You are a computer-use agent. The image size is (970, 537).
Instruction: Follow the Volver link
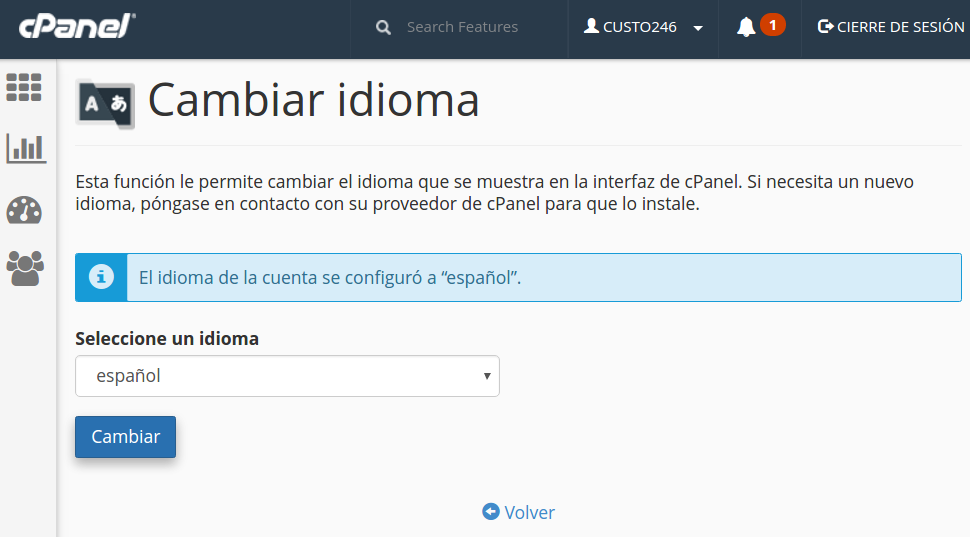tap(529, 512)
